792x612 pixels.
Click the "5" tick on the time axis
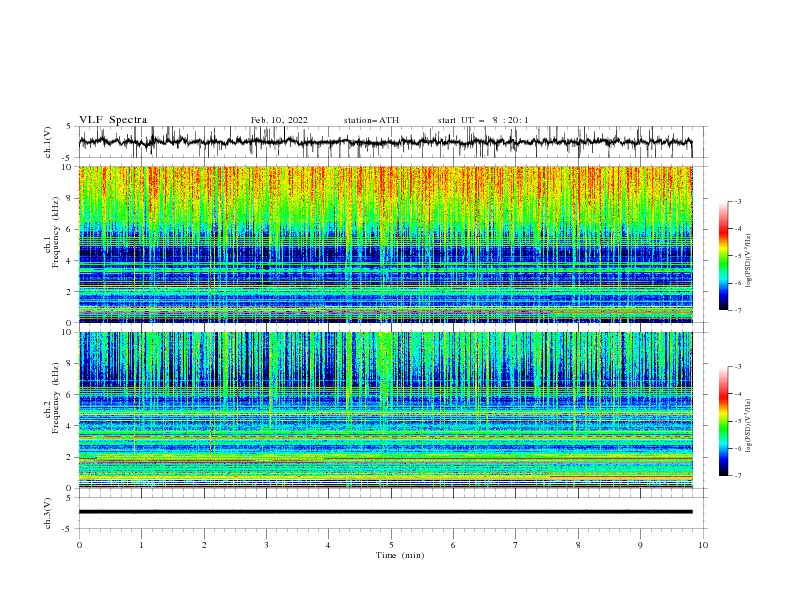pos(391,545)
